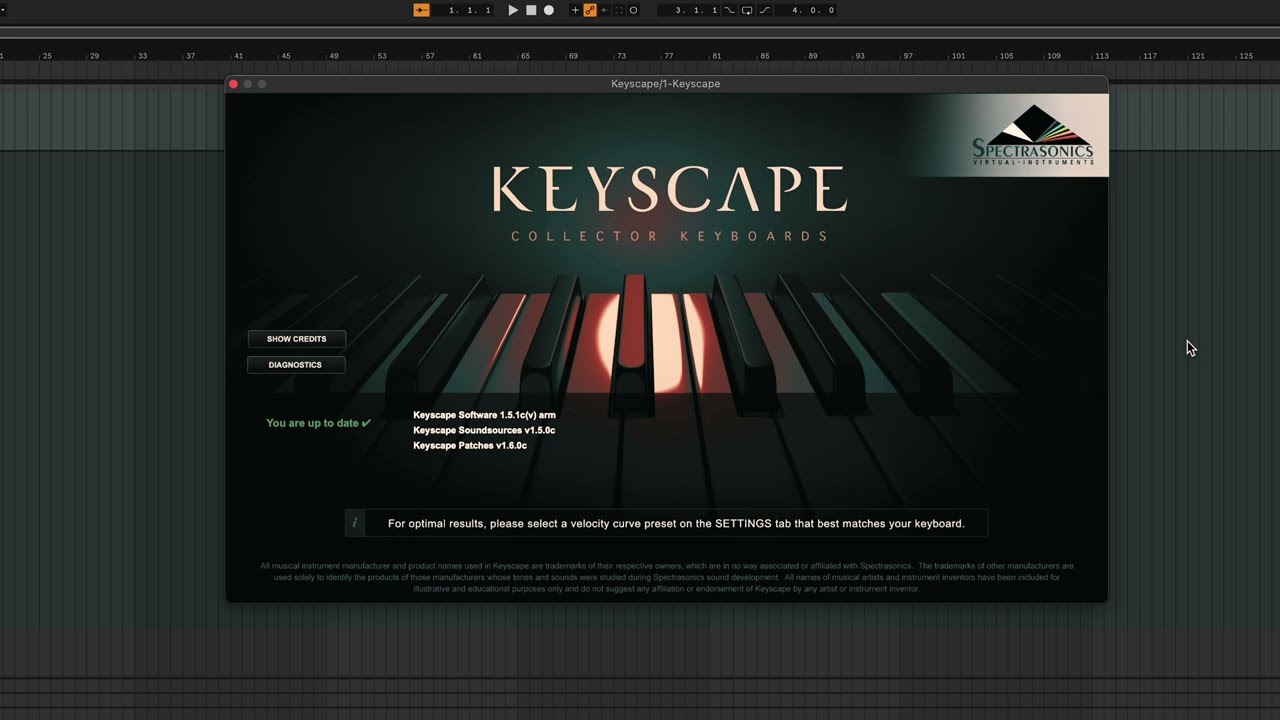Open Keyscape DIAGNOSTICS
This screenshot has height=720, width=1280.
pos(296,365)
